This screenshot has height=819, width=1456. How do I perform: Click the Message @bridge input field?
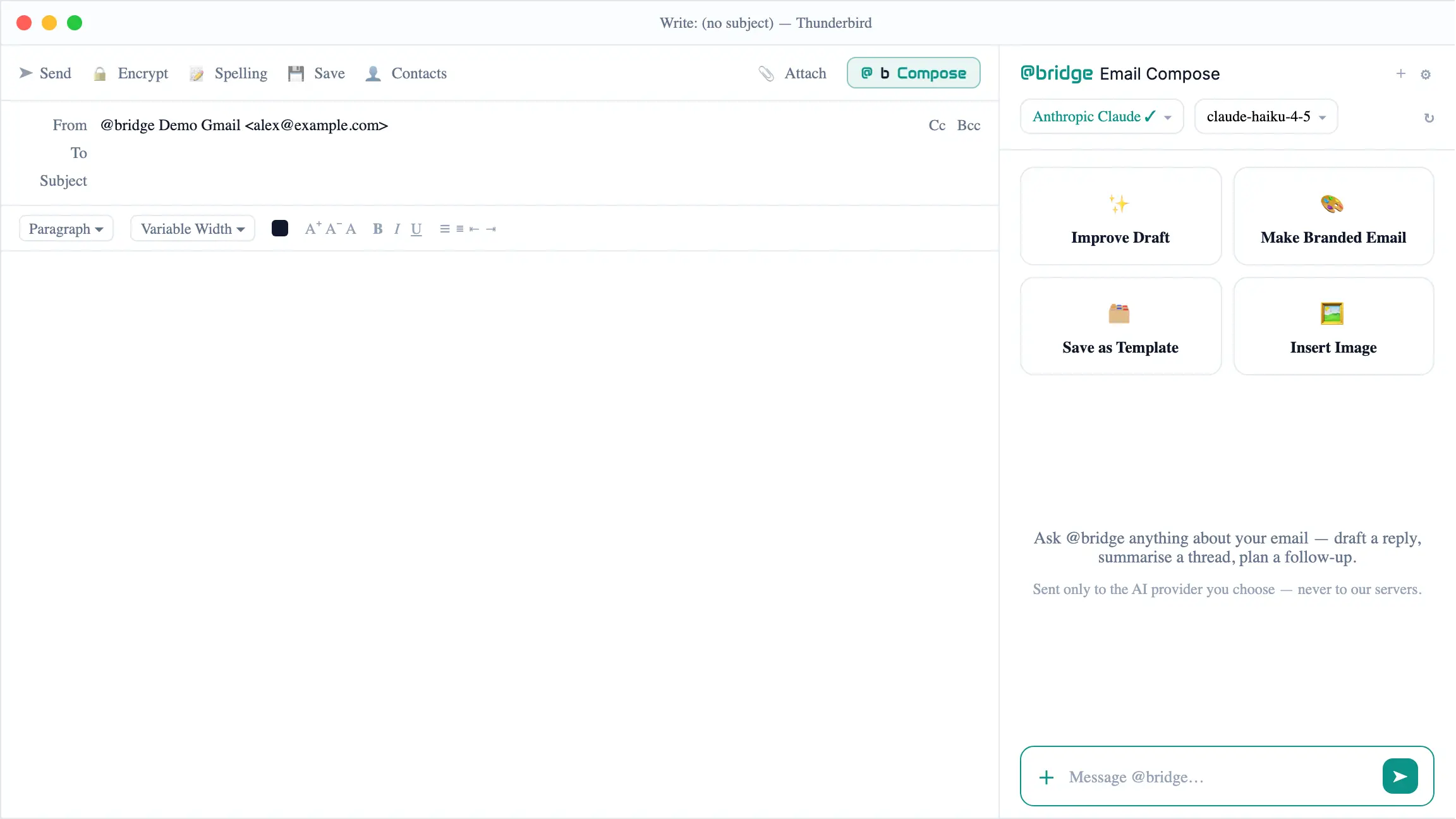point(1220,777)
